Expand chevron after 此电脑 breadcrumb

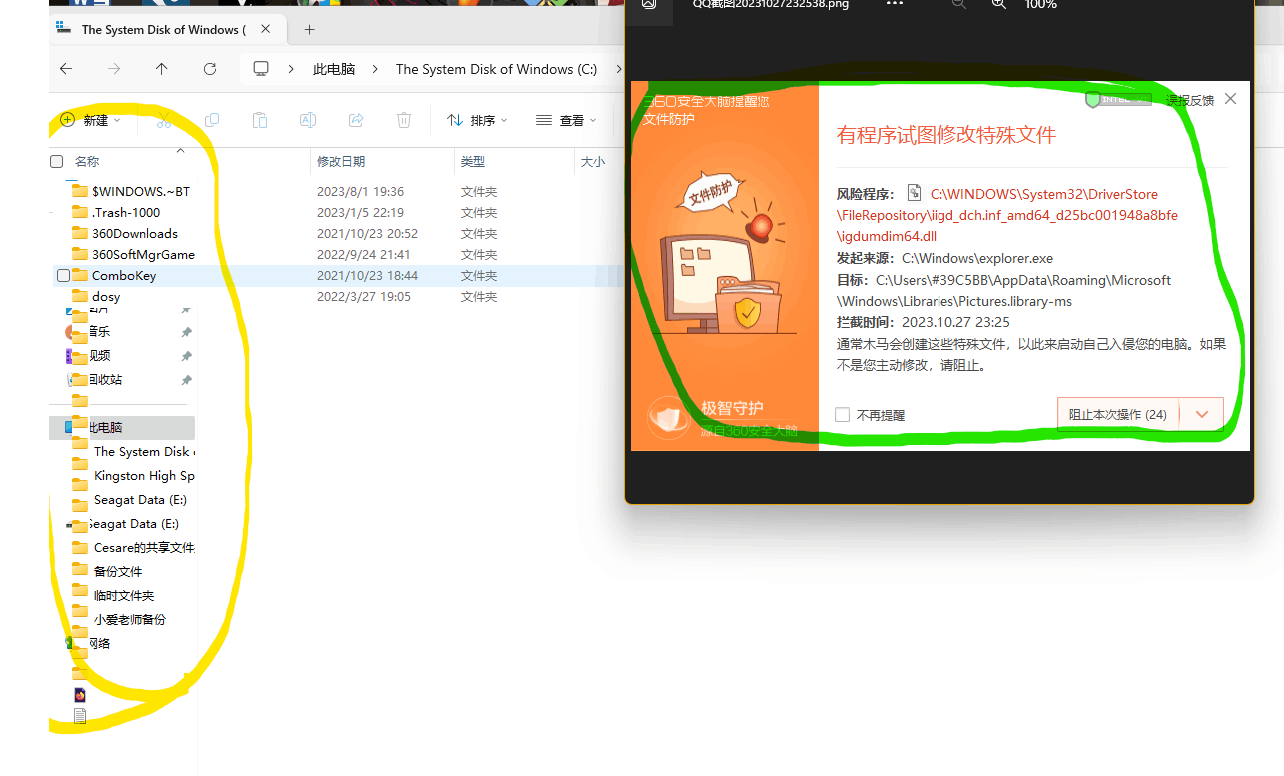376,69
